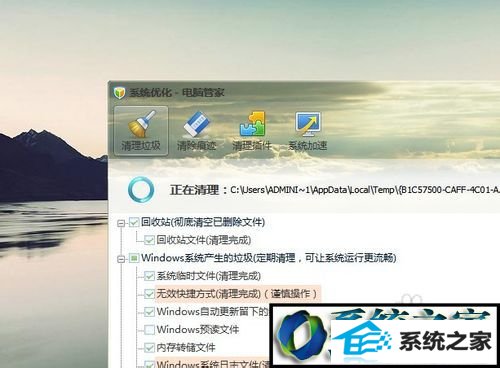Click the Temp file path being cleaned

click(365, 190)
